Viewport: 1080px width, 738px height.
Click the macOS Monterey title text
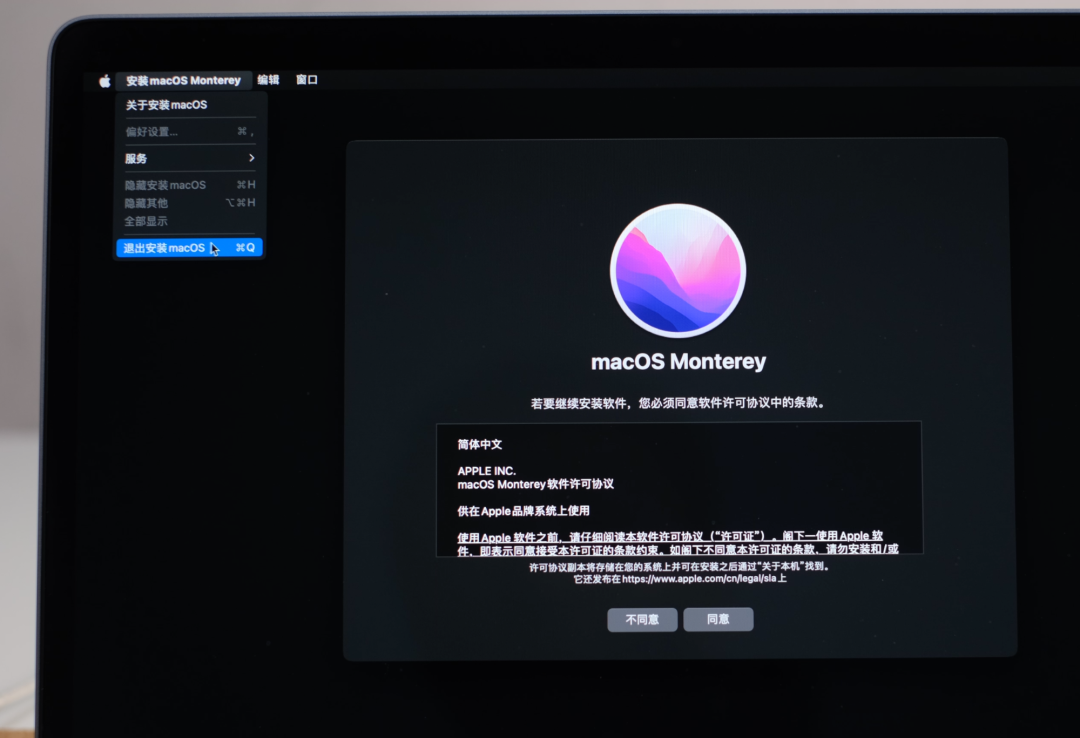678,362
